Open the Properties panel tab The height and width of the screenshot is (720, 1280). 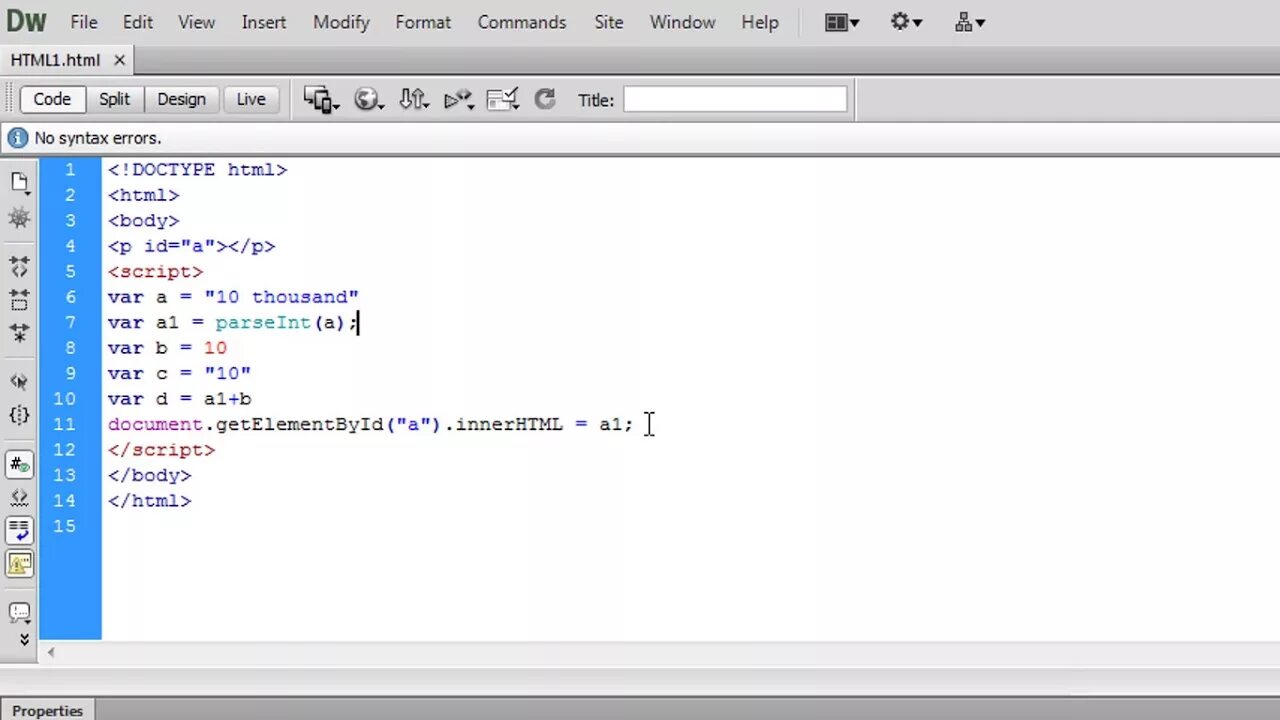[47, 711]
